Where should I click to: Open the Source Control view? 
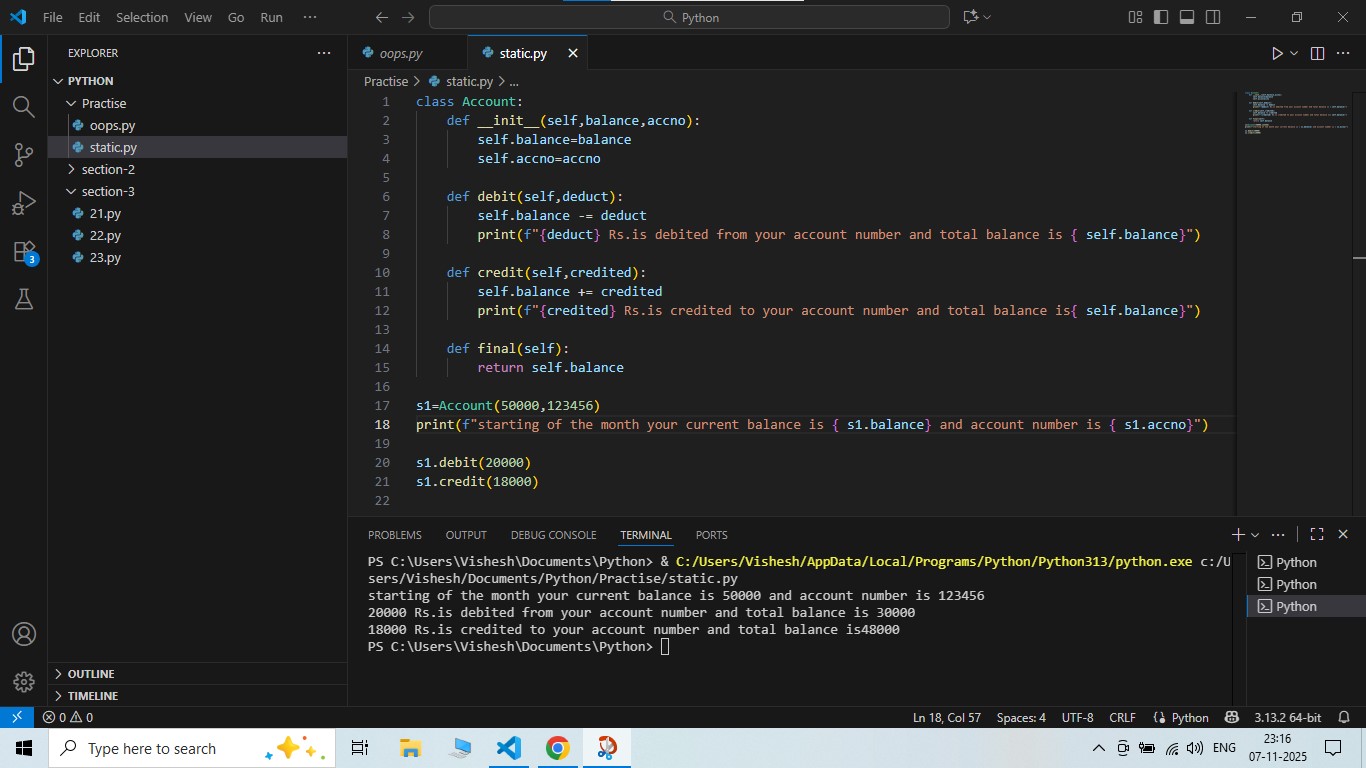click(23, 155)
